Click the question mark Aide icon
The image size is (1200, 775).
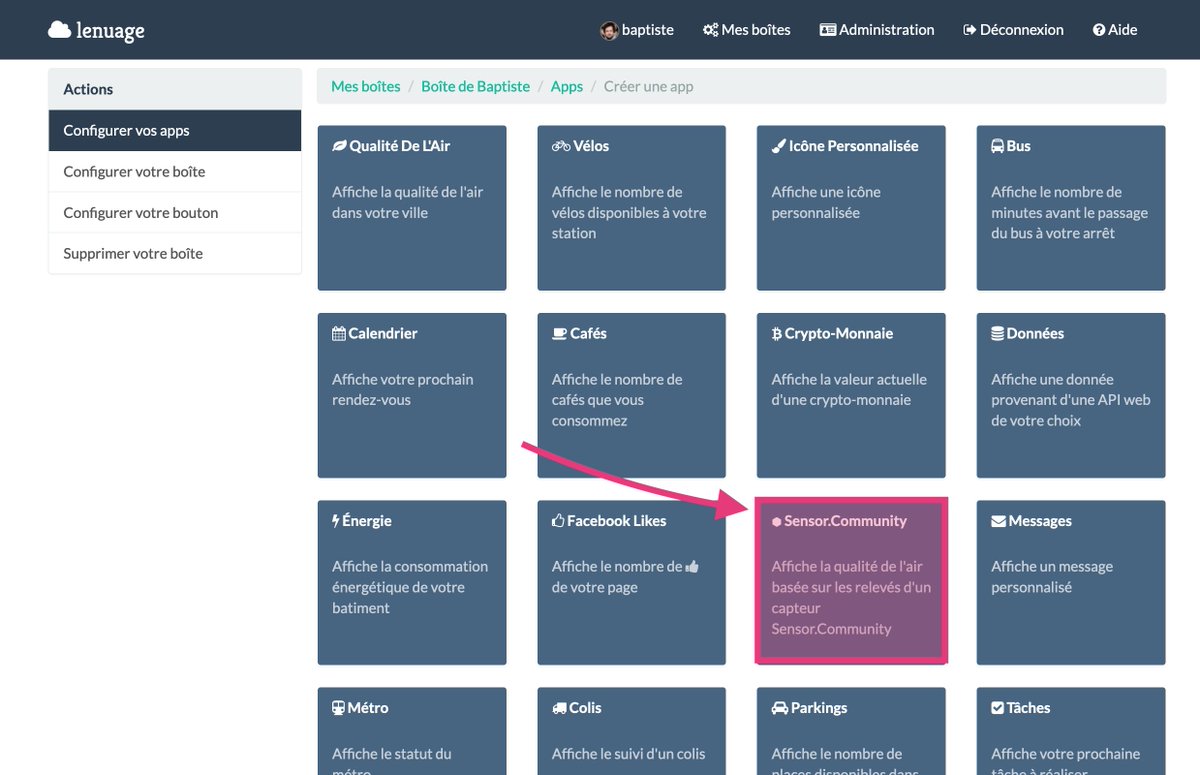pos(1099,30)
